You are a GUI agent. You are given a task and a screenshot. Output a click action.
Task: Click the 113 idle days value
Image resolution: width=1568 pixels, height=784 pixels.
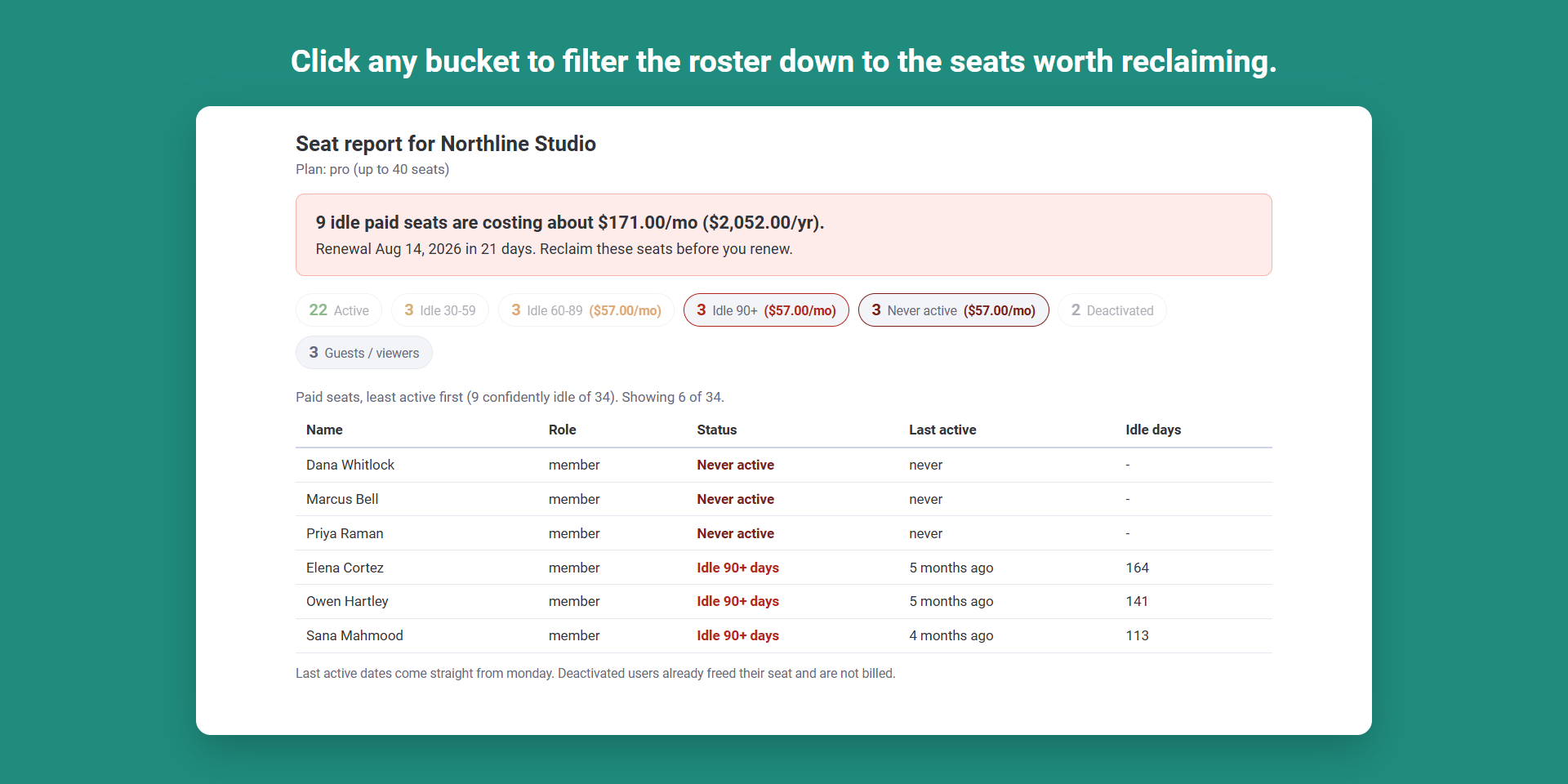coord(1137,635)
